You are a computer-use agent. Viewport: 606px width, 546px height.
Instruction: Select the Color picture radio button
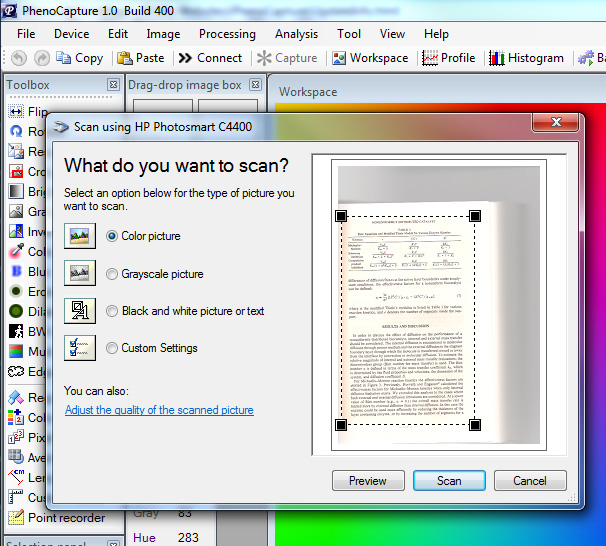point(112,236)
